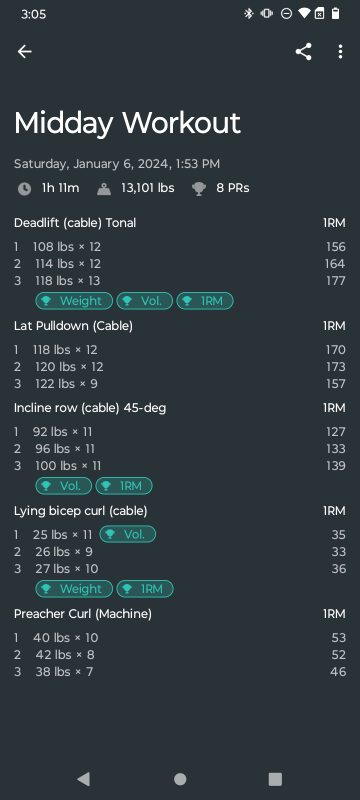
Task: Tap Incline row 1RM PR badge
Action: pyautogui.click(x=124, y=486)
